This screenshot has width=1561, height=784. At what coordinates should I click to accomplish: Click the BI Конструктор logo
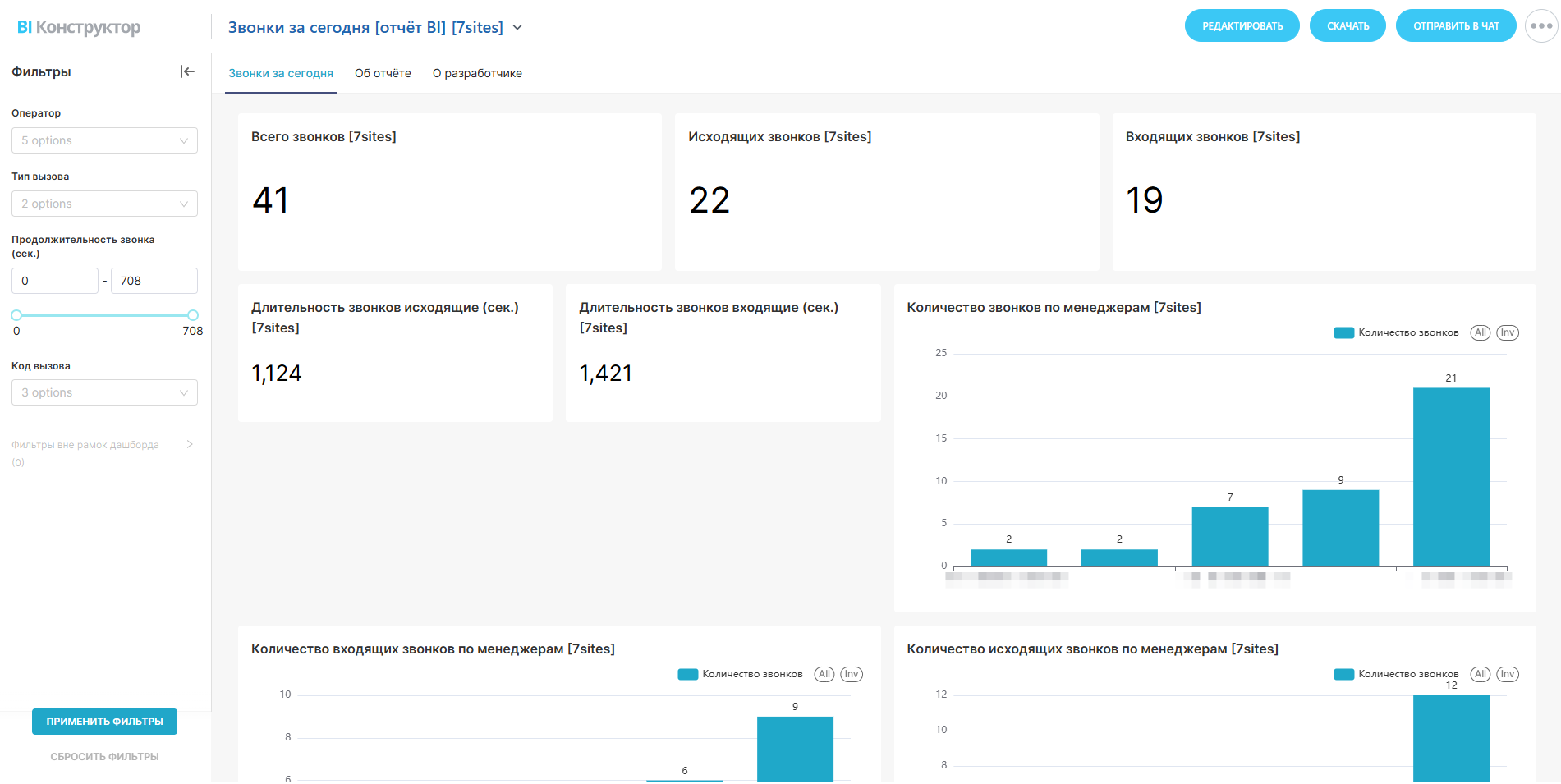coord(79,27)
